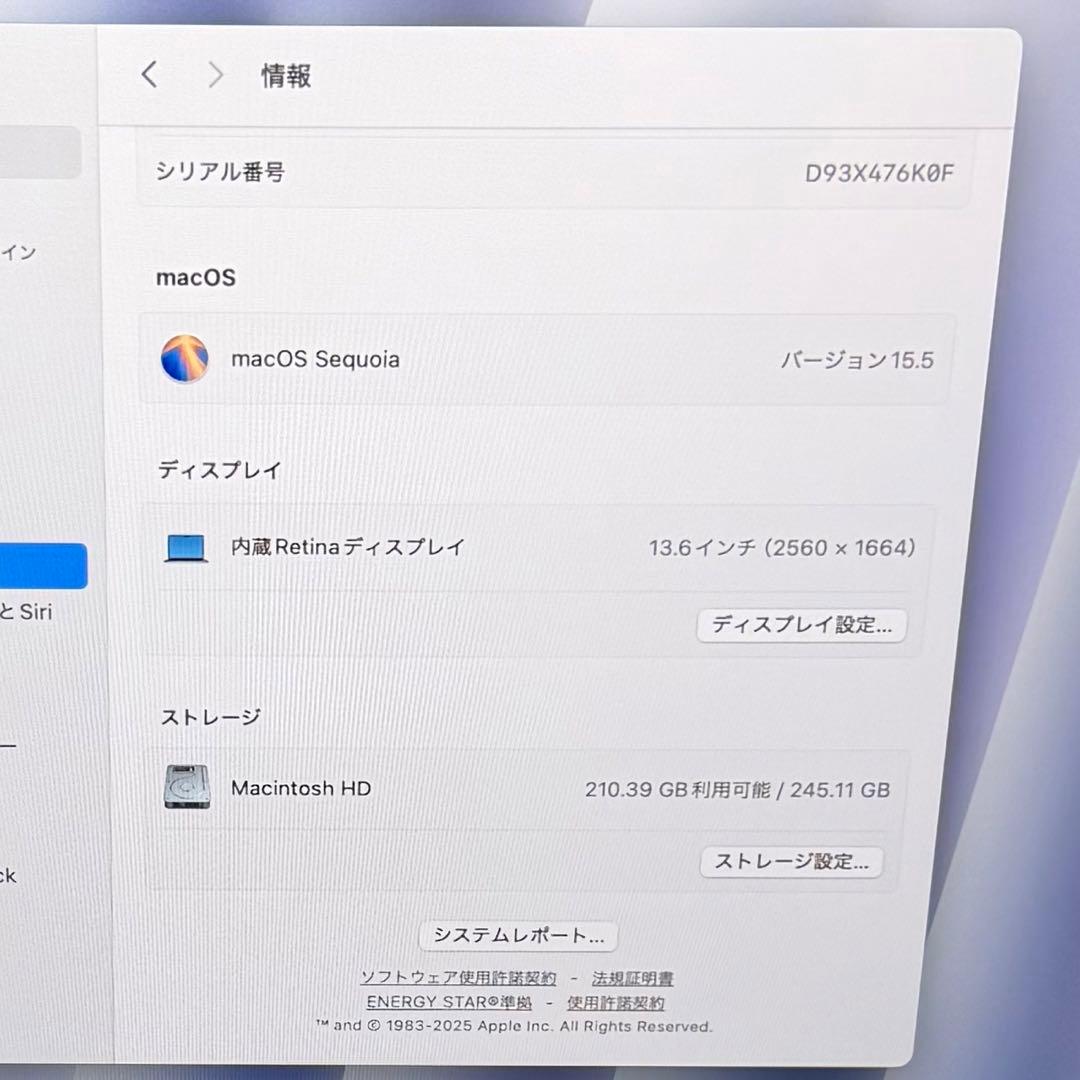Click the forward navigation arrow

215,74
